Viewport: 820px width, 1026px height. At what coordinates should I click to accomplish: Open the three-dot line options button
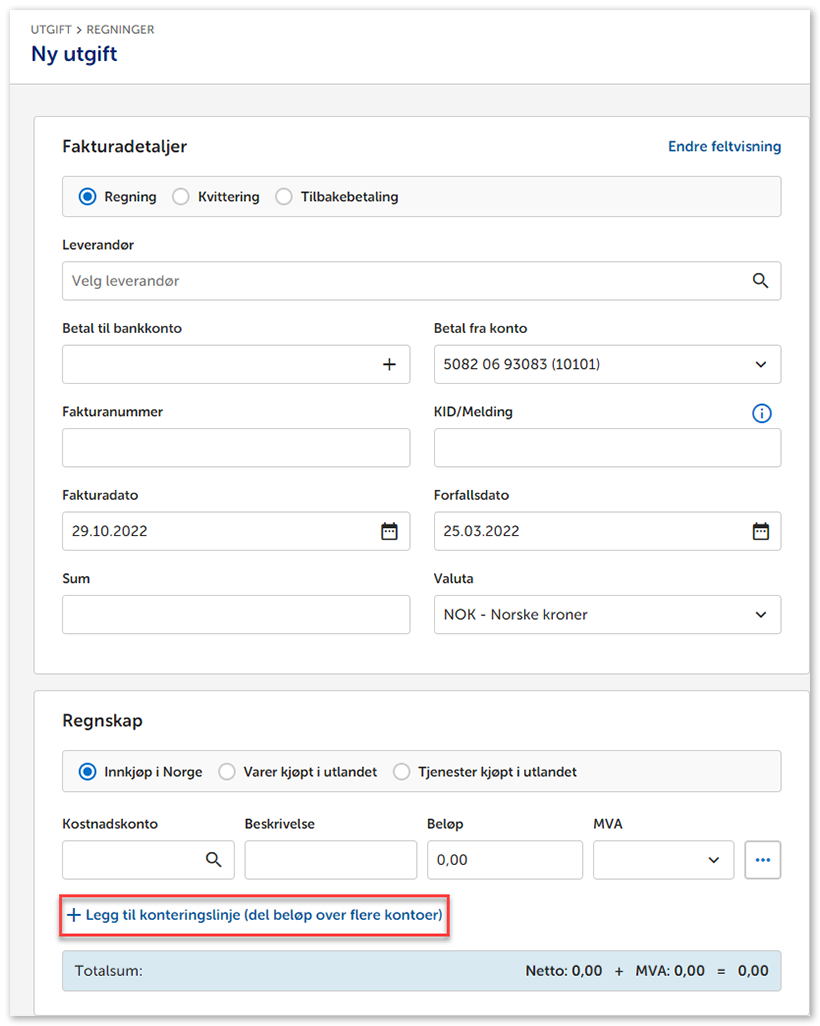click(x=763, y=860)
